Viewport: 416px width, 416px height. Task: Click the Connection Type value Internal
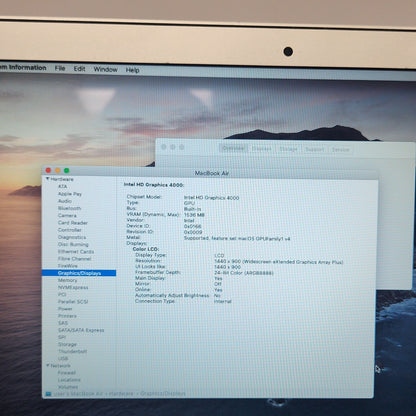pos(223,301)
